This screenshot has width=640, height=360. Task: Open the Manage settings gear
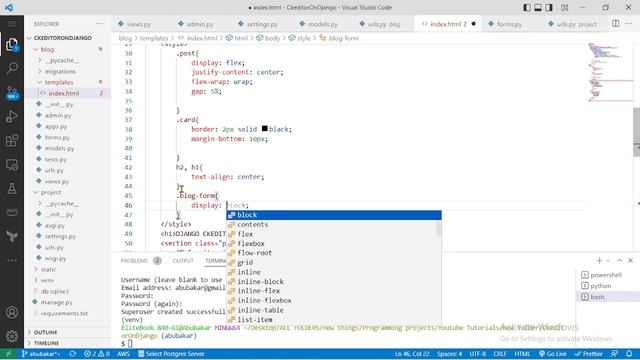[x=12, y=336]
